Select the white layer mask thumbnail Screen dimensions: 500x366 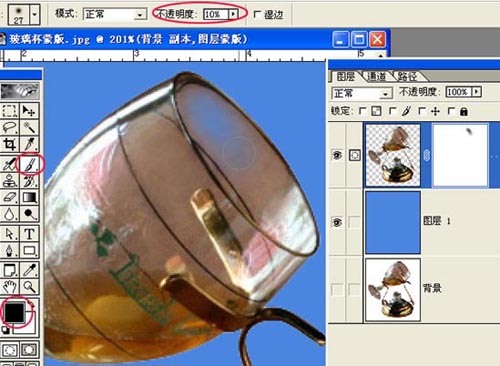point(460,155)
